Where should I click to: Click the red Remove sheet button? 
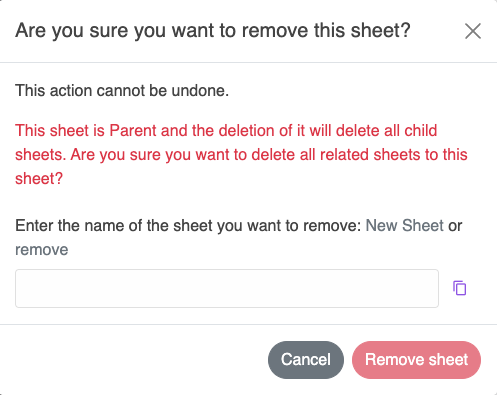(416, 360)
